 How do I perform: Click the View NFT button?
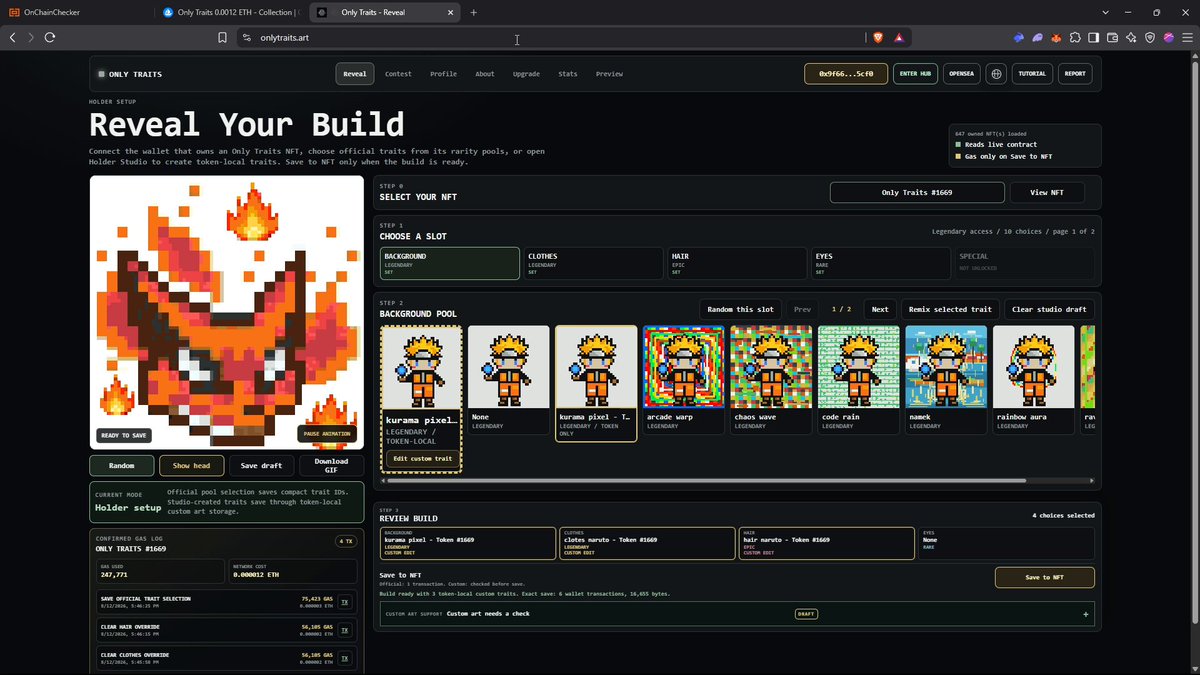[x=1047, y=193]
